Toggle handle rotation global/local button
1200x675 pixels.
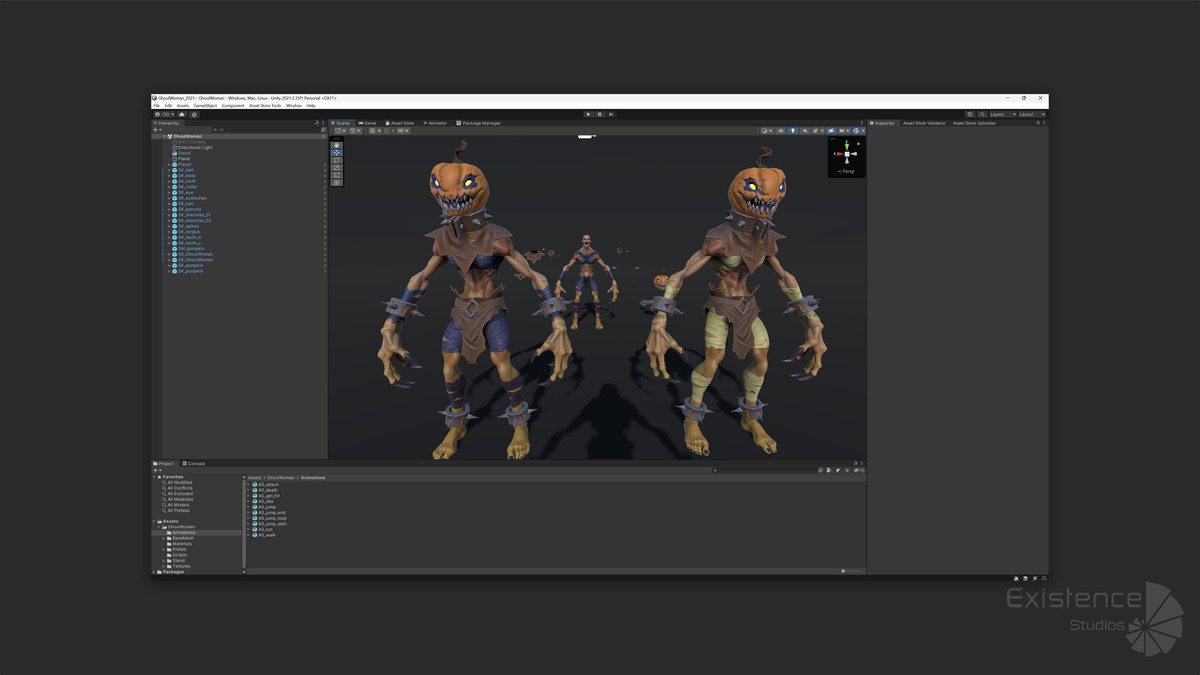pyautogui.click(x=357, y=131)
